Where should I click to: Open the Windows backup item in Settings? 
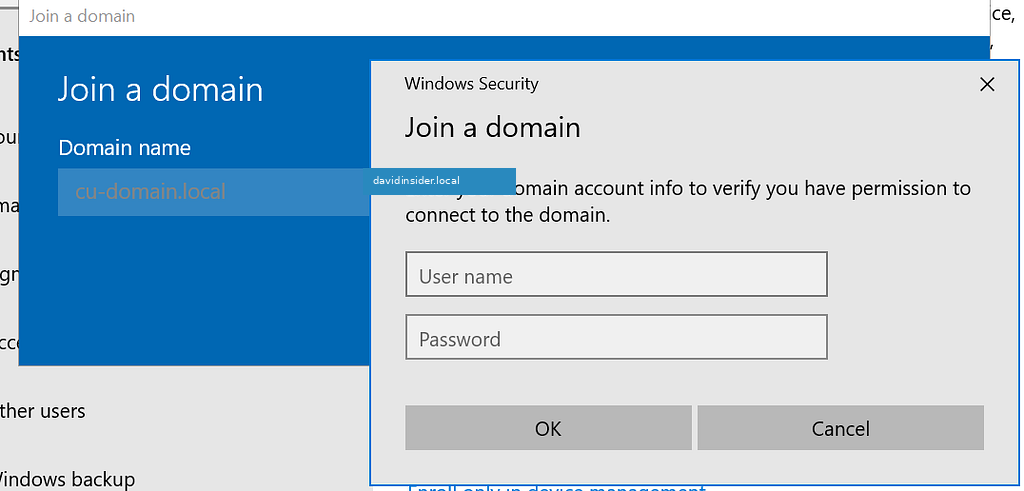tap(67, 480)
